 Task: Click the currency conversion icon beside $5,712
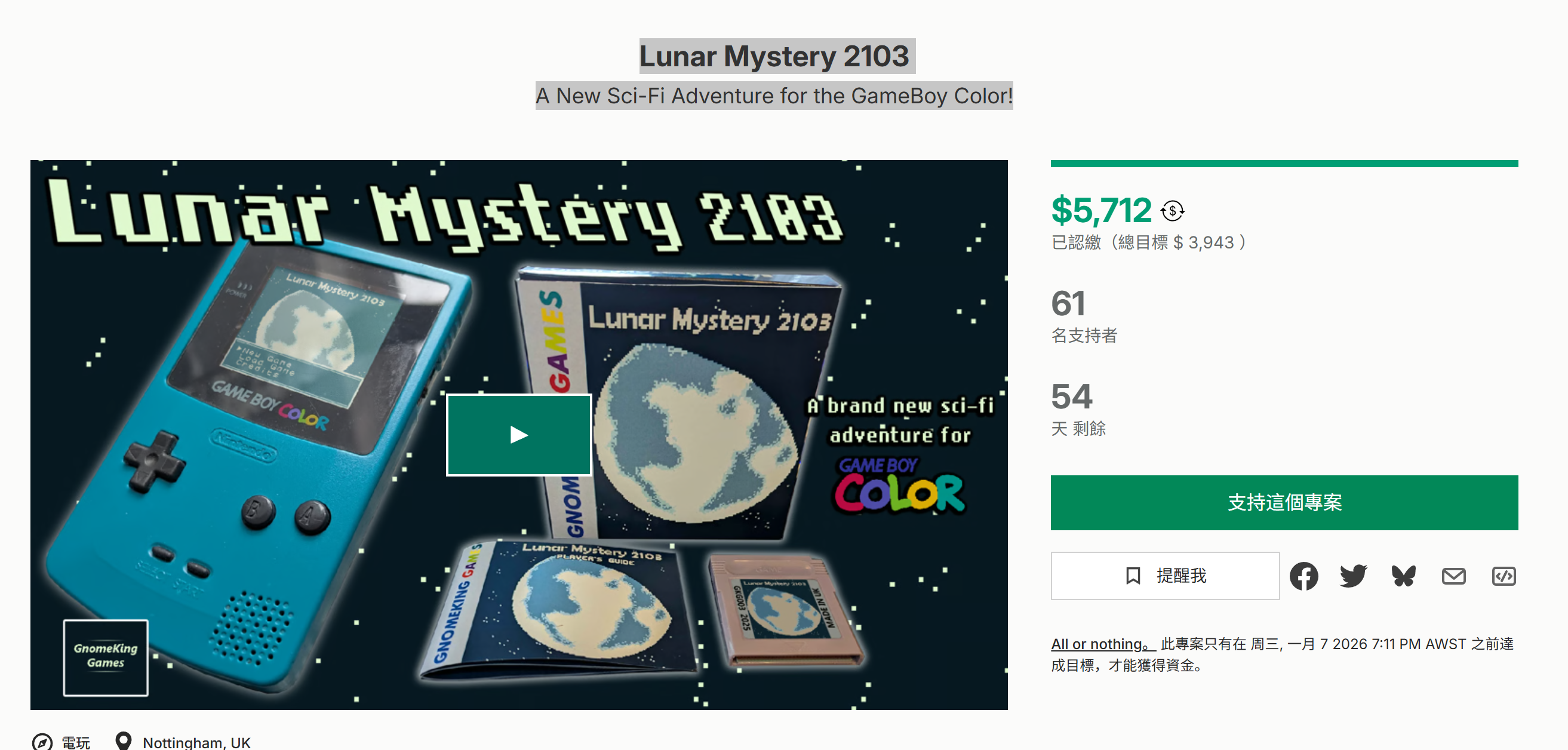pyautogui.click(x=1172, y=211)
